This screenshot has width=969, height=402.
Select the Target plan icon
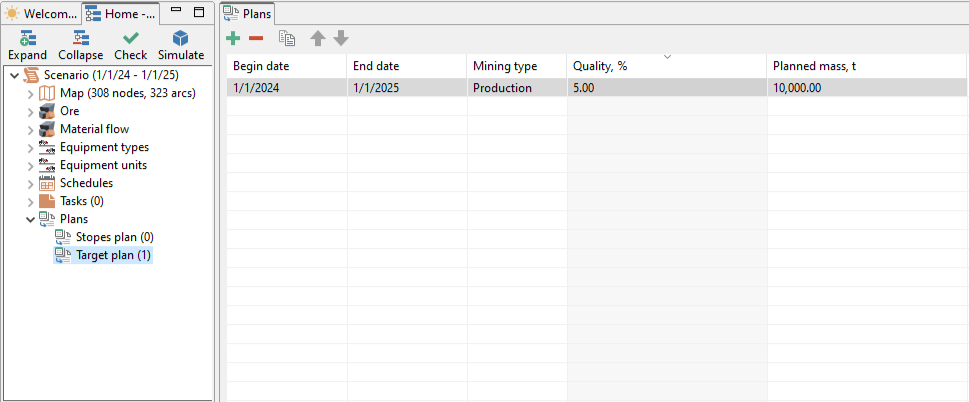click(x=62, y=254)
